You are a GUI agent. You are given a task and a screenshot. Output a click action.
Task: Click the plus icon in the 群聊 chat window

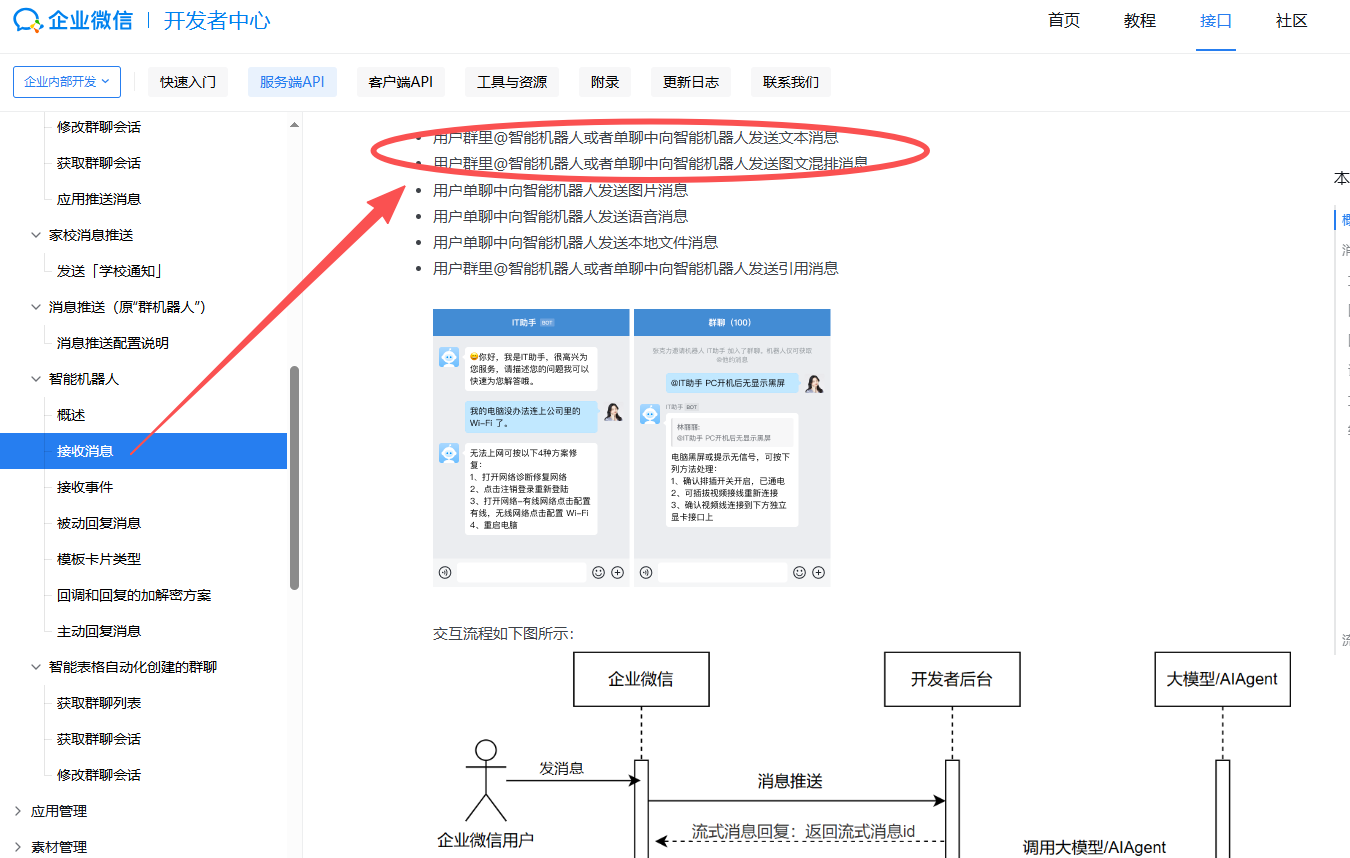[819, 571]
